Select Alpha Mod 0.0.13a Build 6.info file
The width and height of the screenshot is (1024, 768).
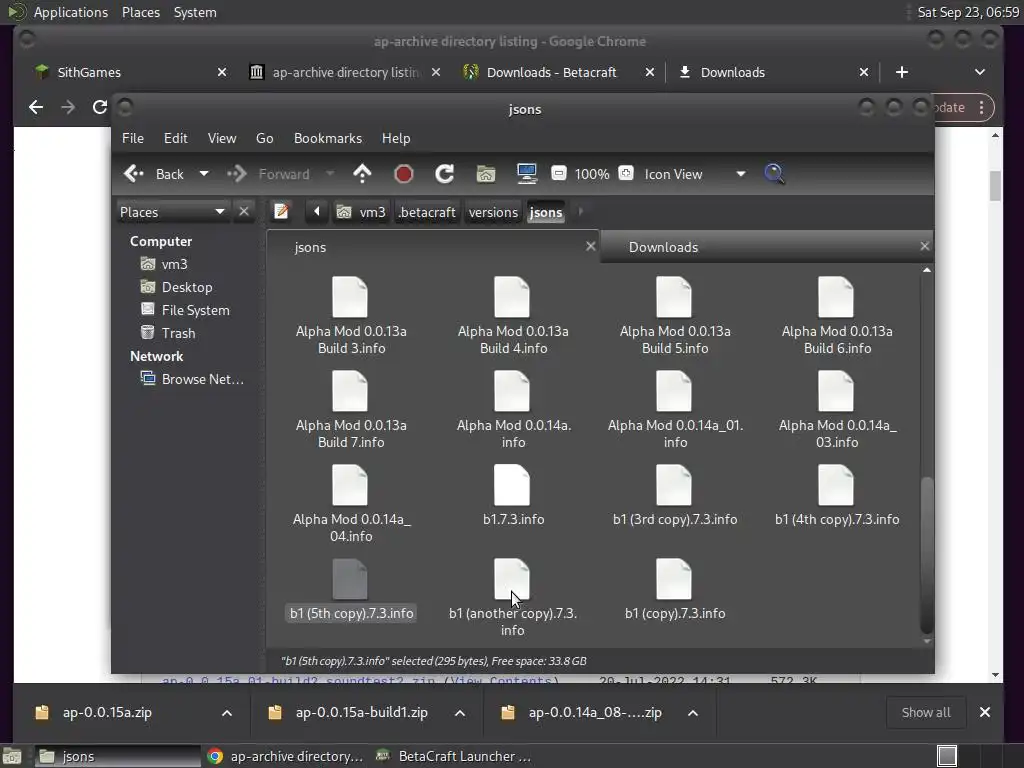click(x=837, y=315)
